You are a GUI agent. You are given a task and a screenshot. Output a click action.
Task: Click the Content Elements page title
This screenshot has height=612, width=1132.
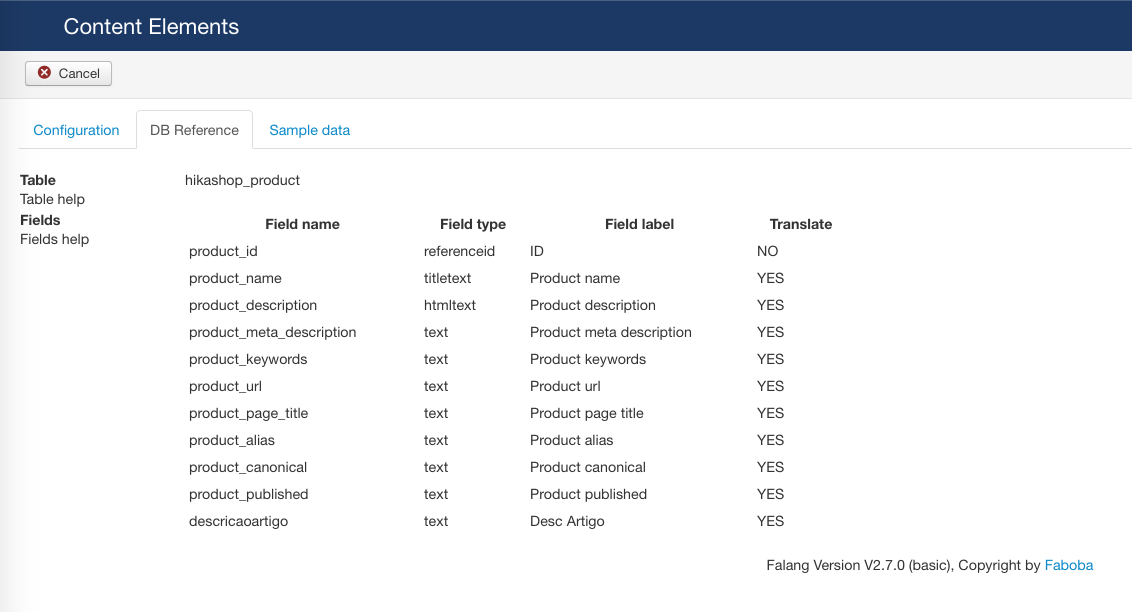151,26
